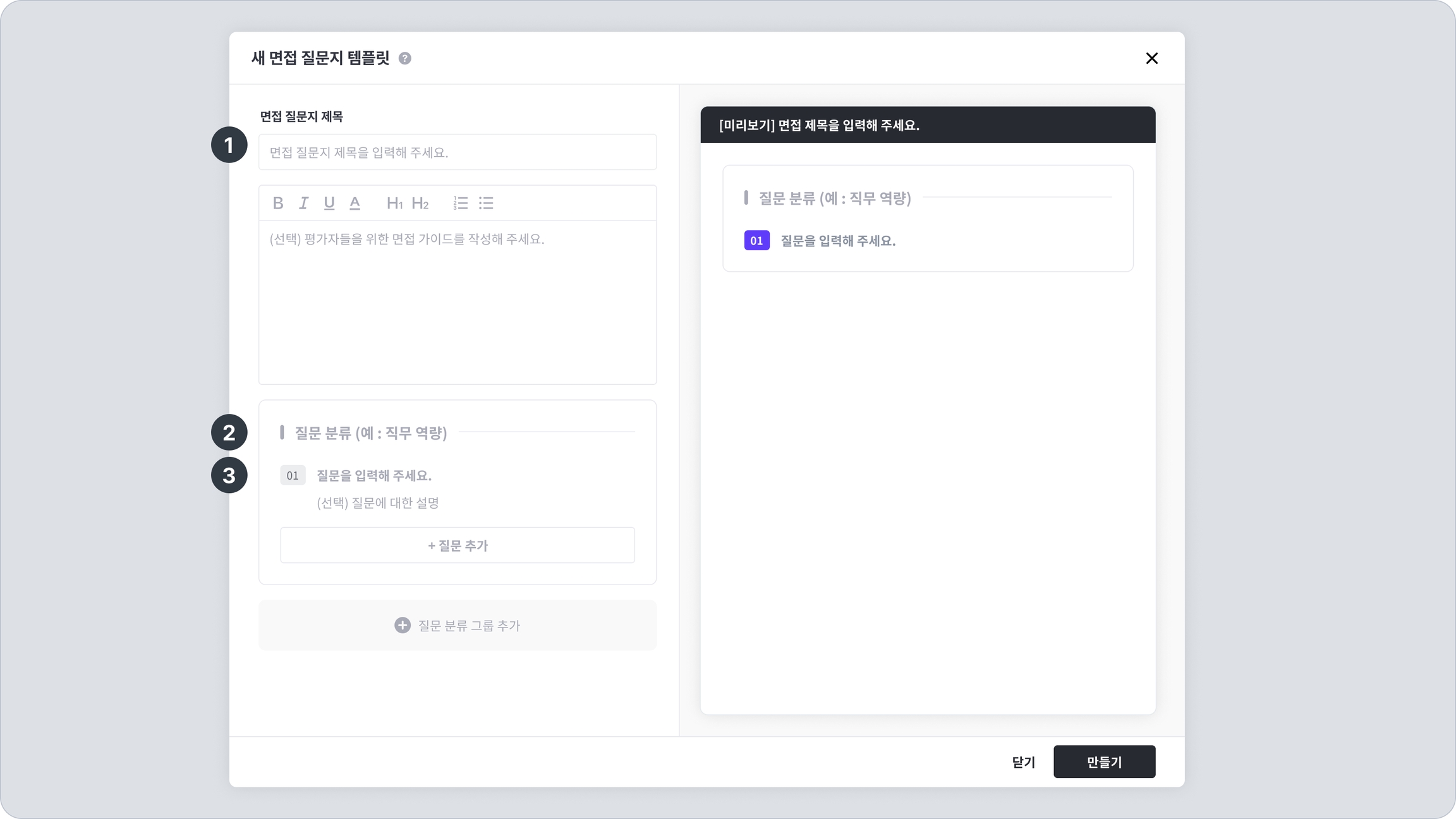The width and height of the screenshot is (1456, 819).
Task: Add a new 질문 분류 그룹
Action: 457,625
